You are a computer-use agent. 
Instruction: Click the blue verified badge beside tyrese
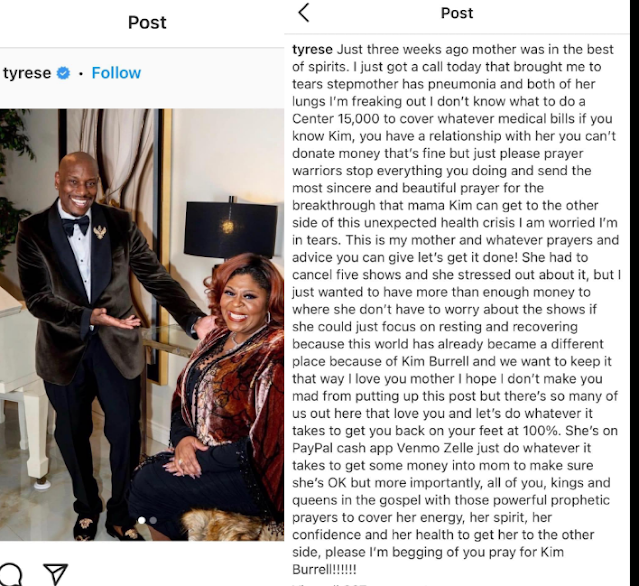pyautogui.click(x=63, y=73)
